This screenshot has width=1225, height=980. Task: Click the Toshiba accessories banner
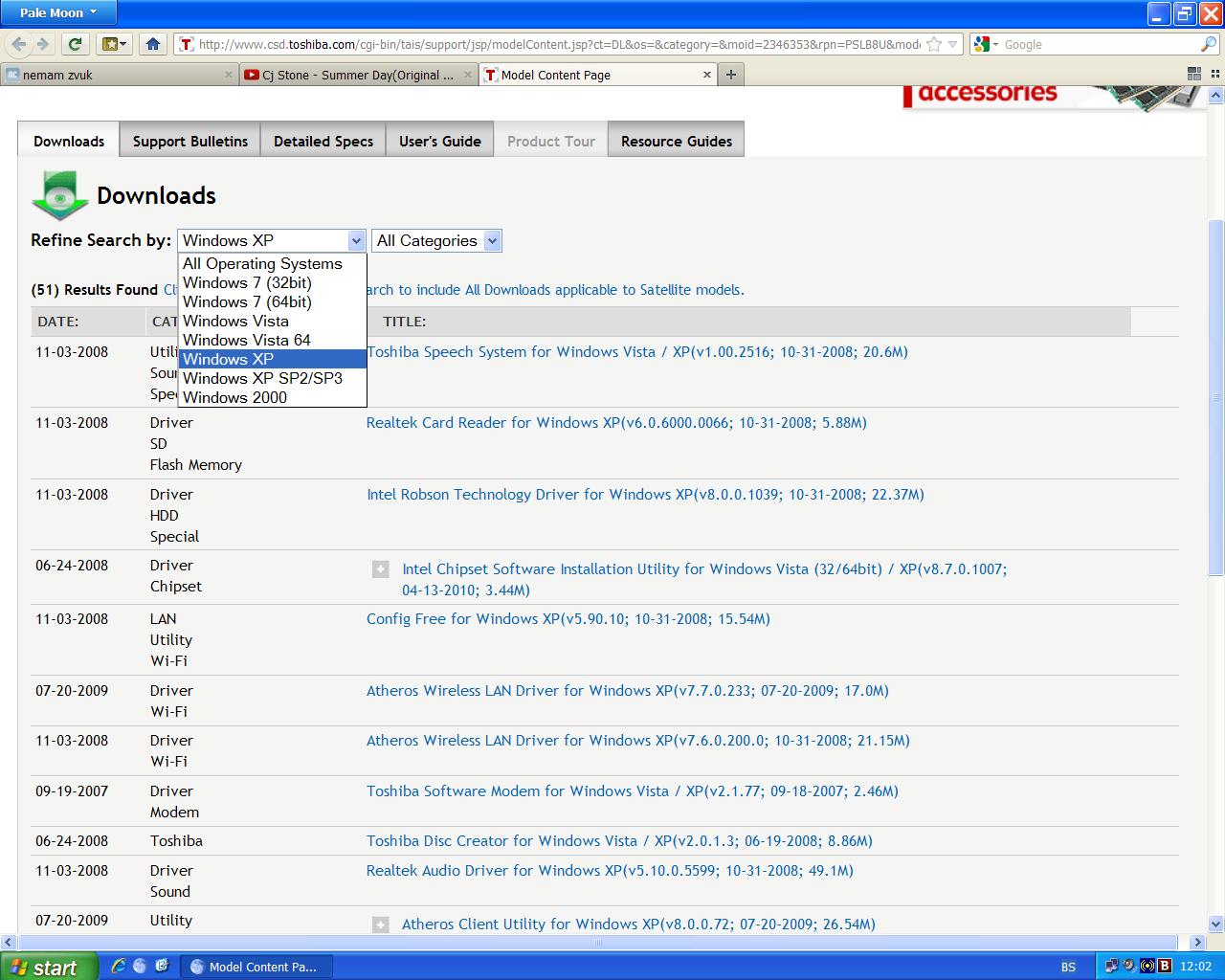pyautogui.click(x=1053, y=98)
